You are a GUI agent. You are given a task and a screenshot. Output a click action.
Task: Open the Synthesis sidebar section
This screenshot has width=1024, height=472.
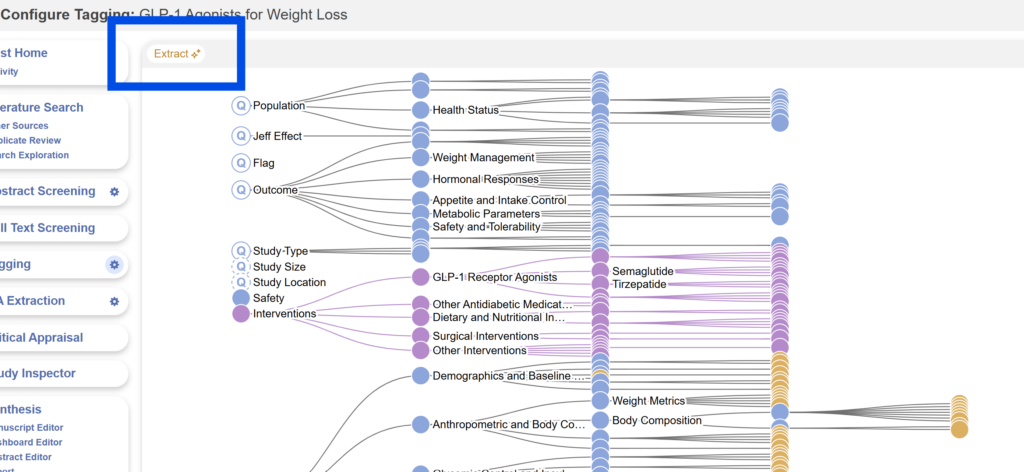21,409
